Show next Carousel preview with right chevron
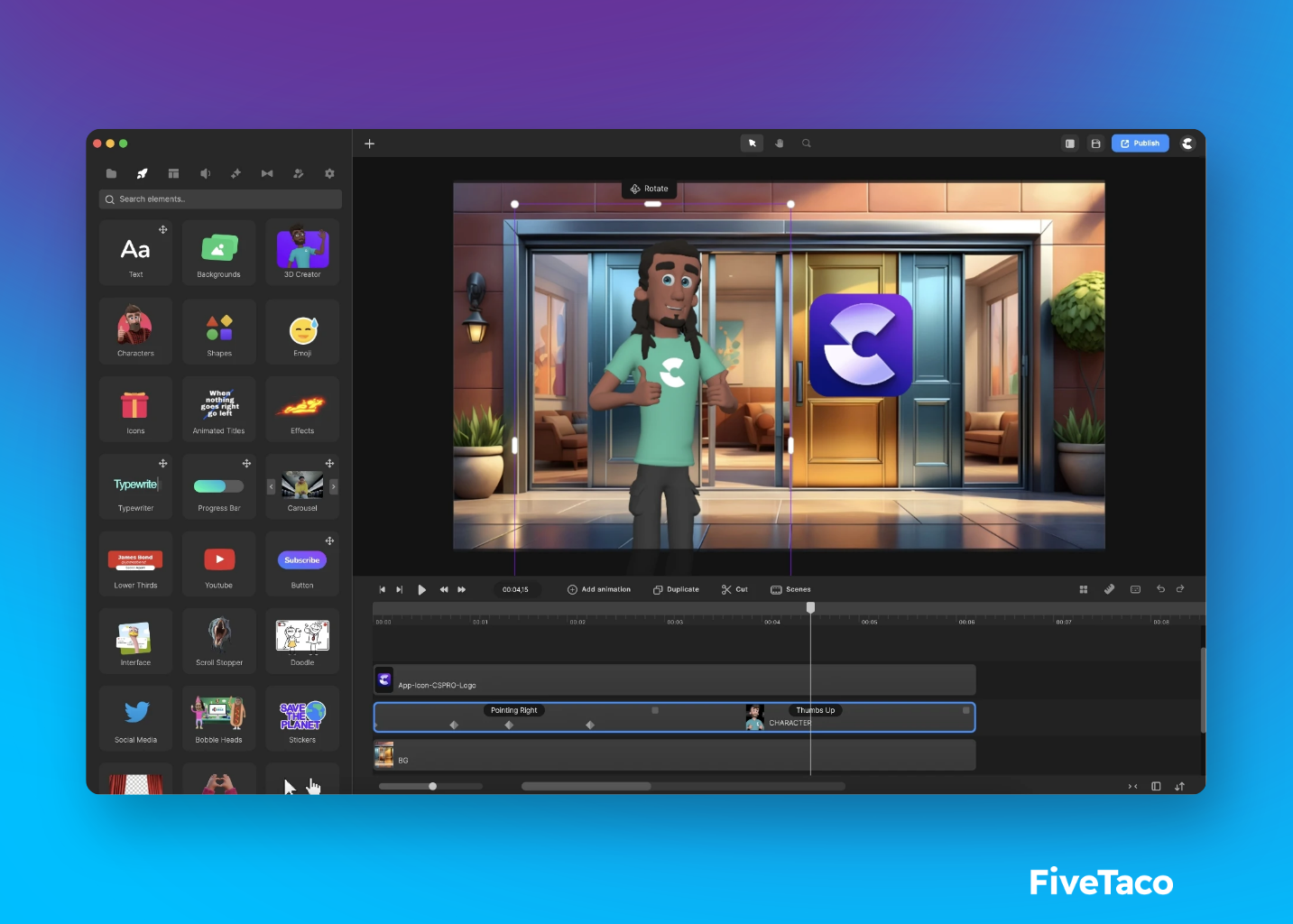The height and width of the screenshot is (924, 1293). [334, 487]
